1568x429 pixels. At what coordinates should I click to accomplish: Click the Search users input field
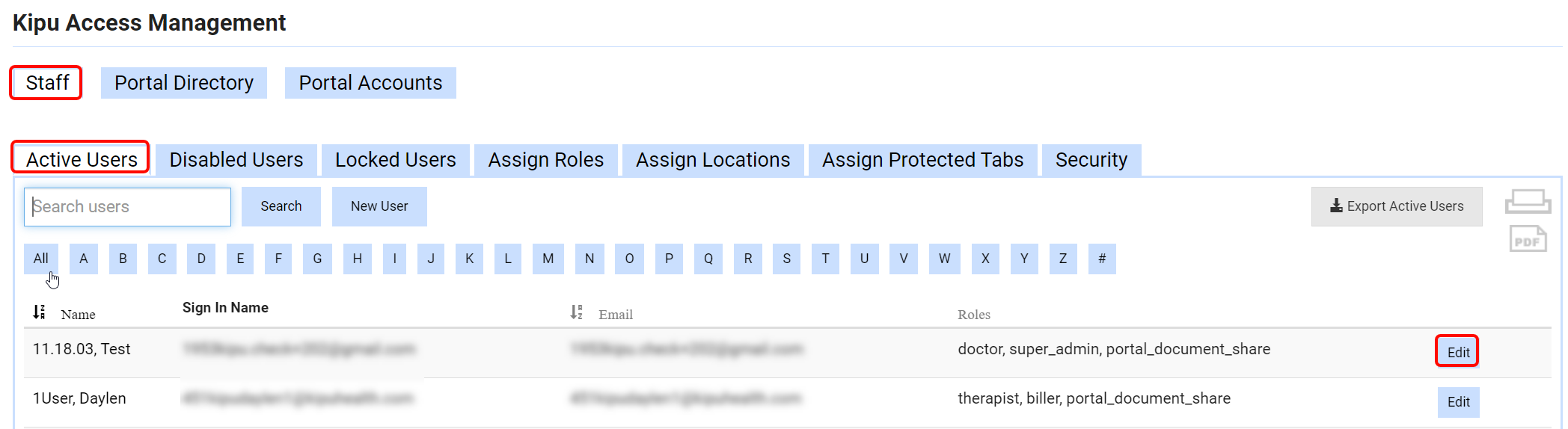pos(128,207)
